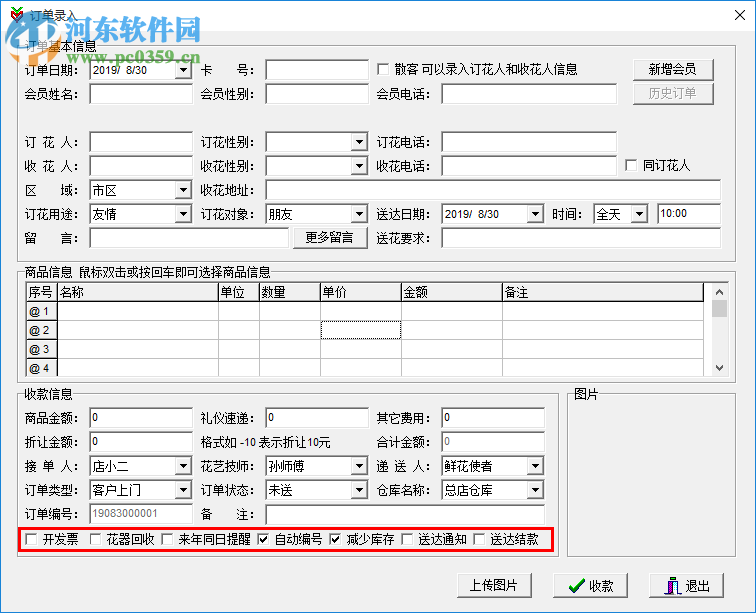Expand the 收花性别 dropdown
Viewport: 756px width, 613px height.
tap(359, 166)
